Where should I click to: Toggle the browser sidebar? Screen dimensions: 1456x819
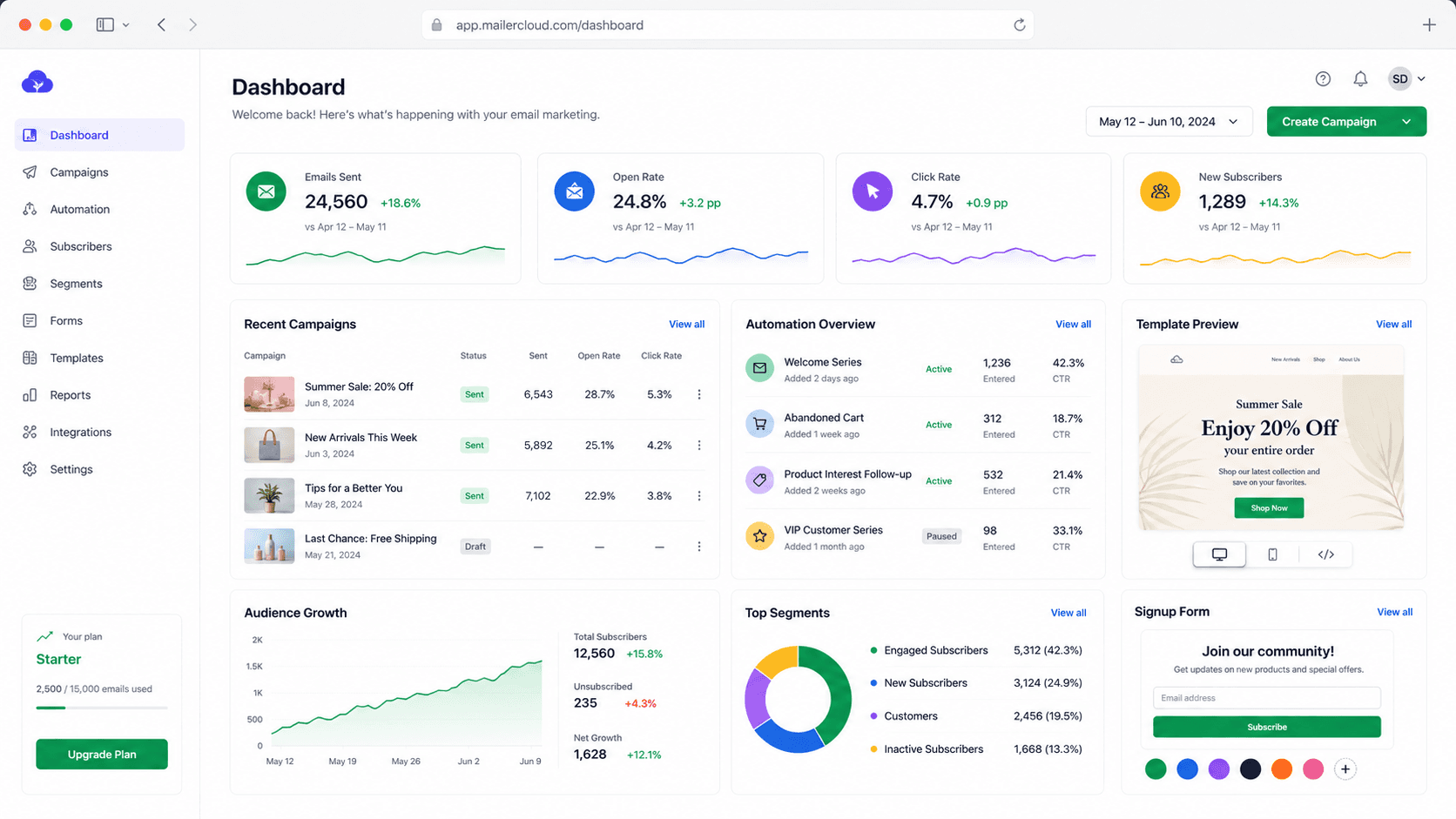(x=105, y=25)
